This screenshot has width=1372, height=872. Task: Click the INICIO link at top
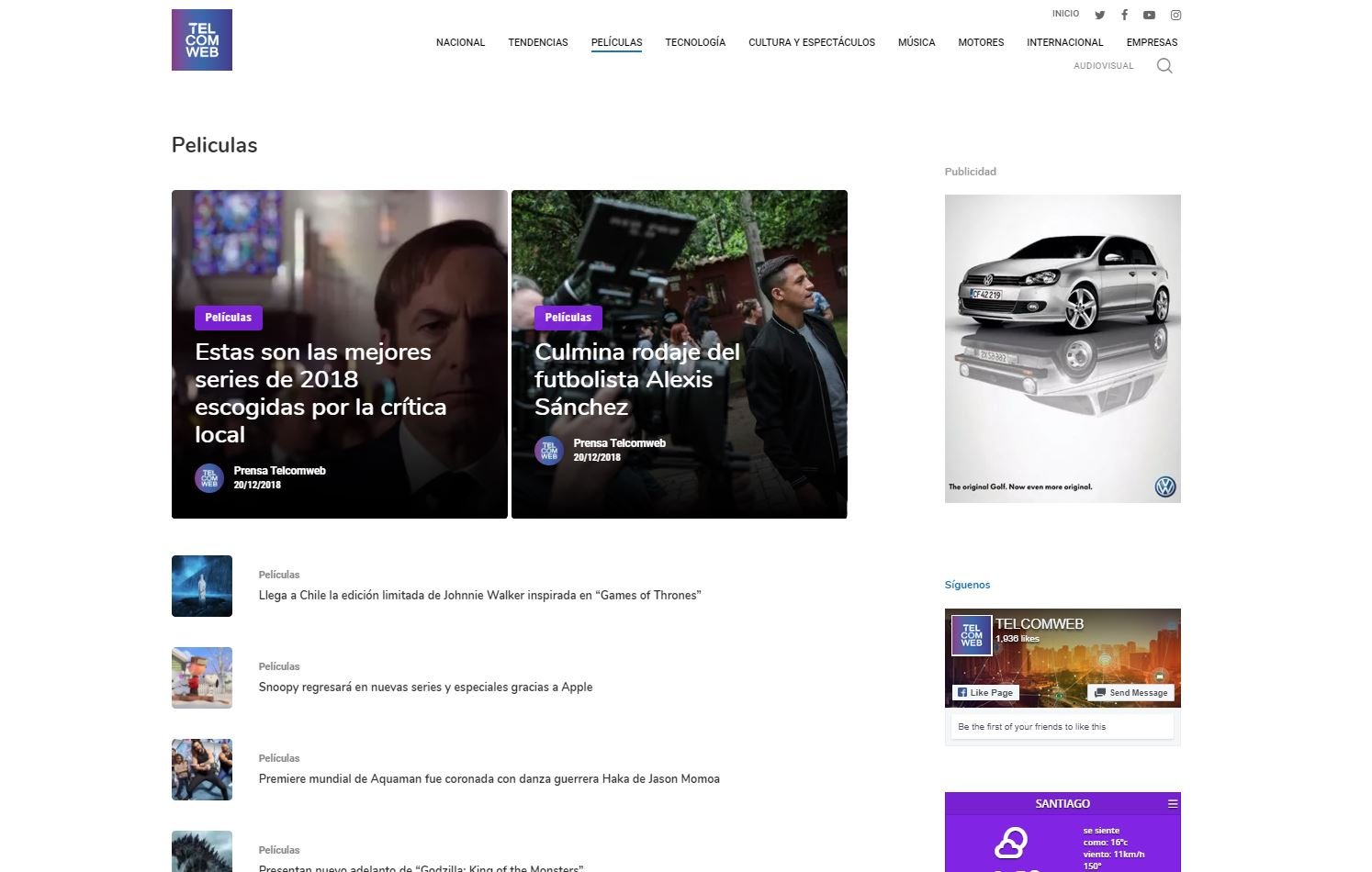coord(1066,14)
